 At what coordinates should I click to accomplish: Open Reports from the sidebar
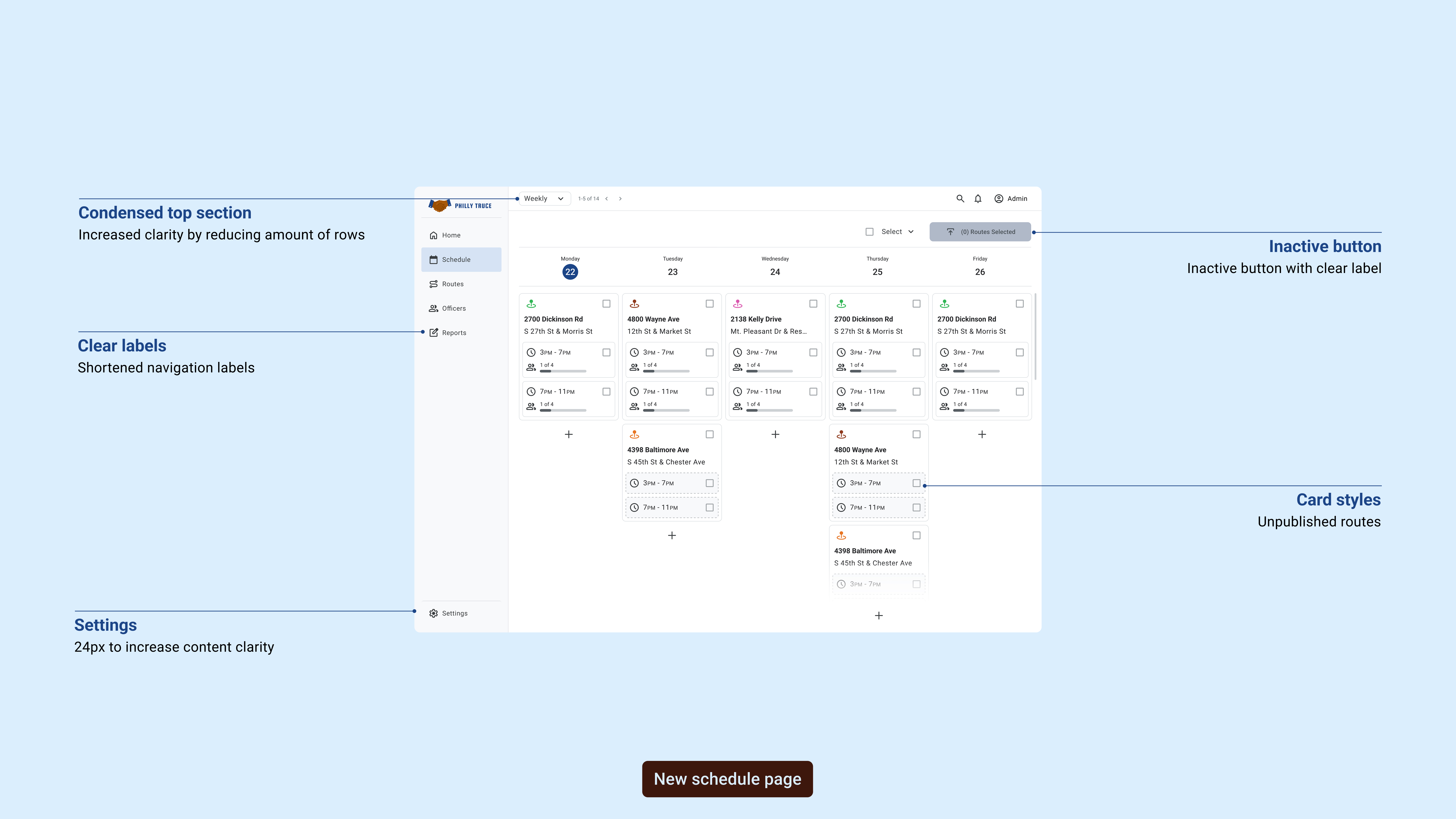click(x=454, y=332)
